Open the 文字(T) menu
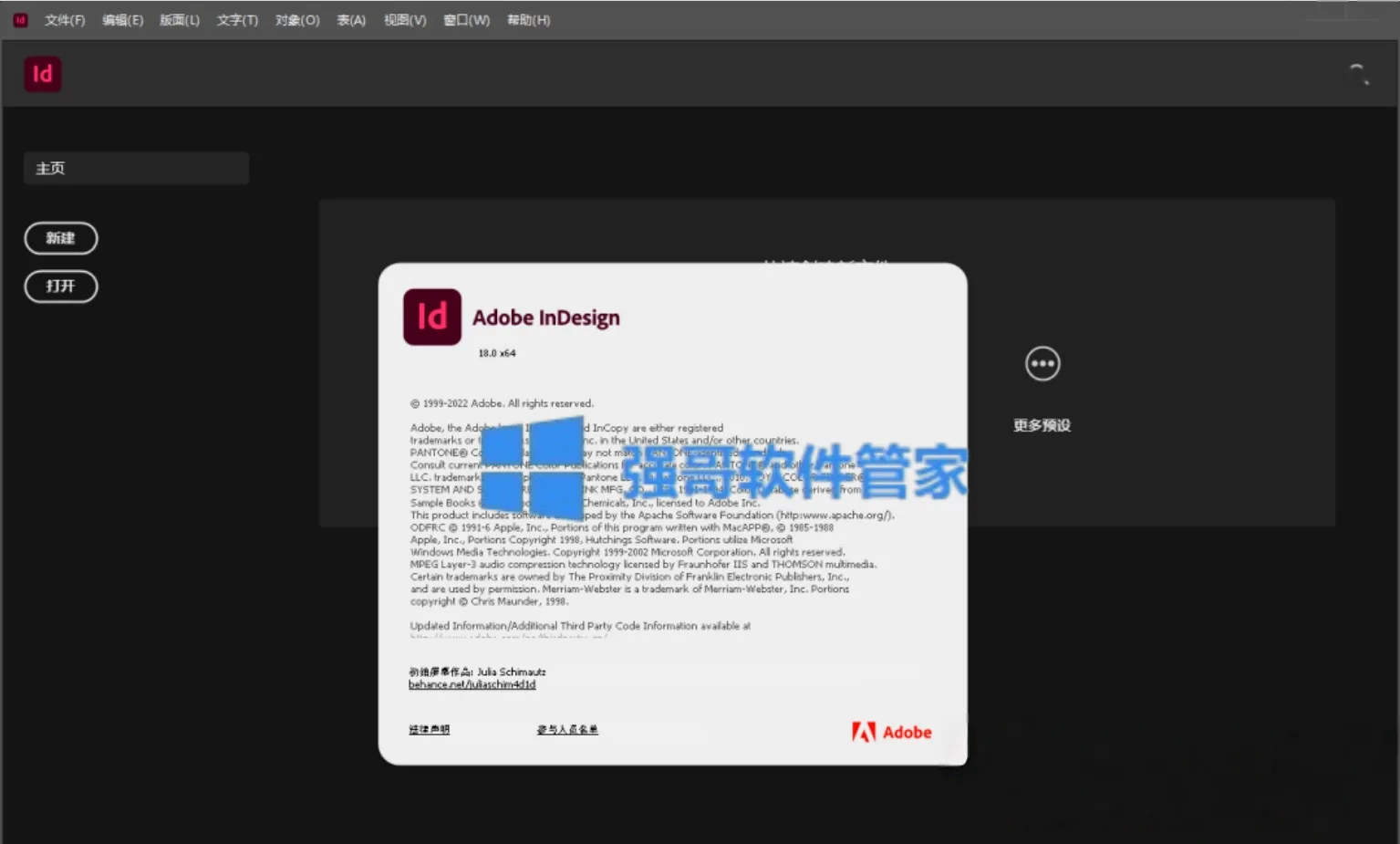This screenshot has width=1400, height=844. point(238,20)
